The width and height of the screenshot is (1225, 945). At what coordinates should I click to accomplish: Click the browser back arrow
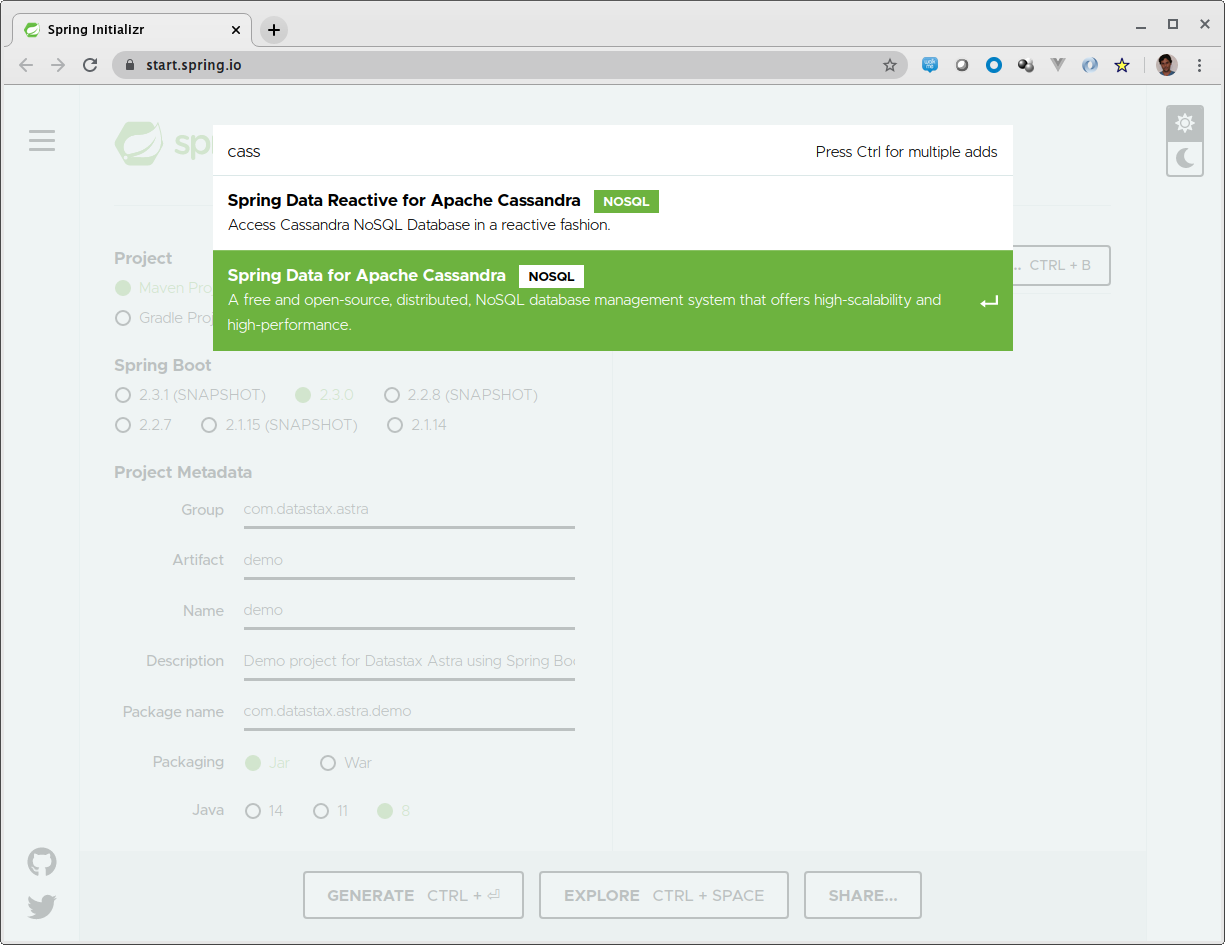26,65
